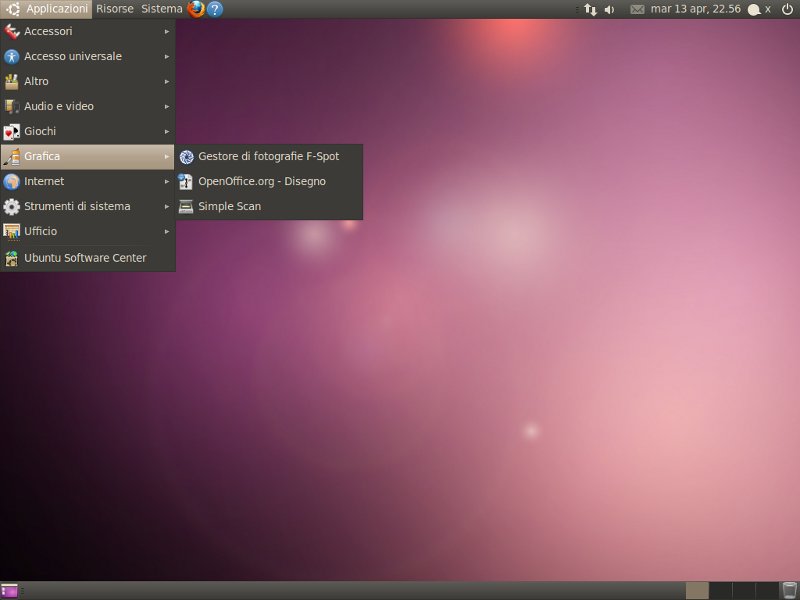Open the Trash icon in bottom panel
The image size is (800, 600).
[x=790, y=590]
